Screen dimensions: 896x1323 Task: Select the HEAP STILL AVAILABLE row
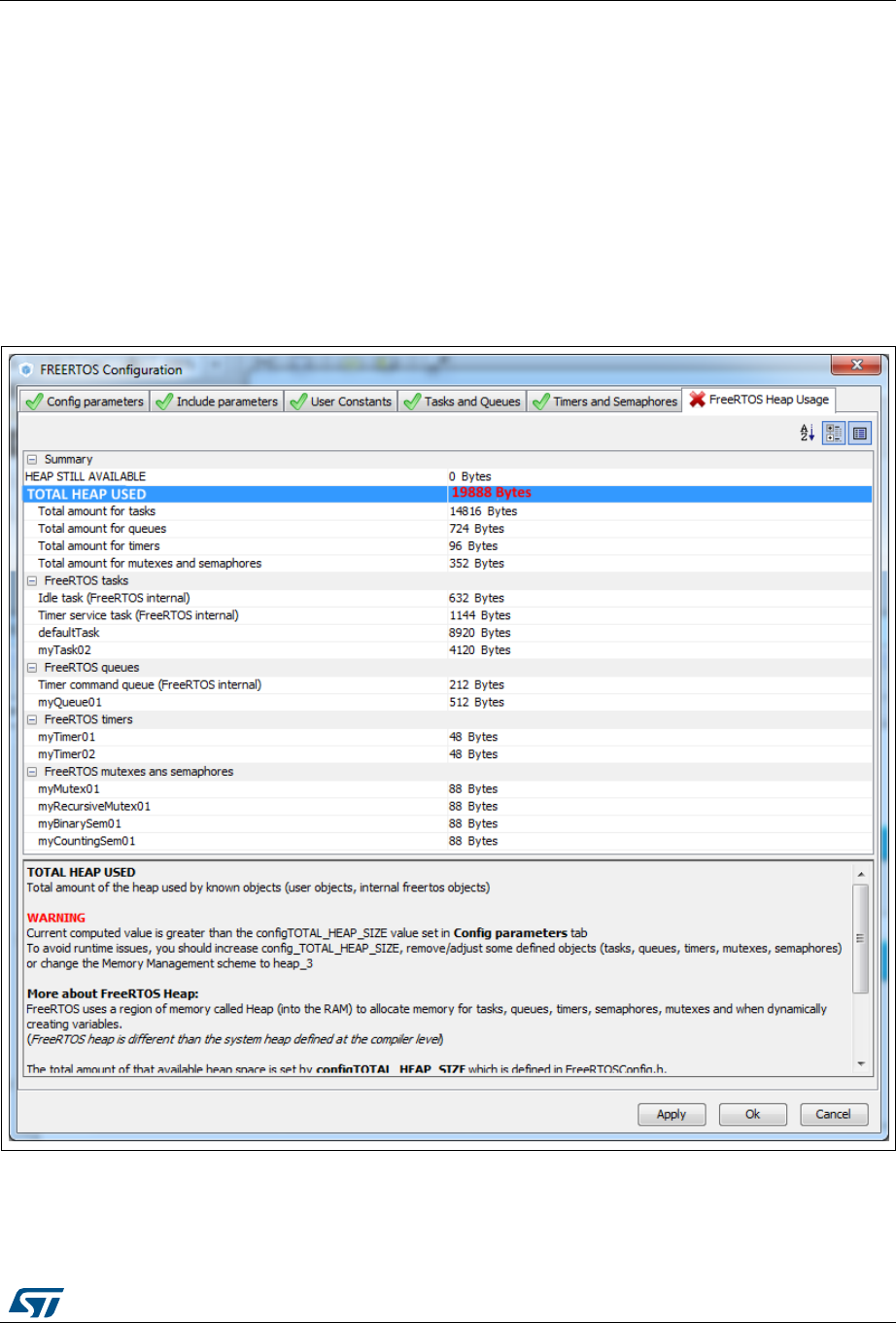pos(448,476)
